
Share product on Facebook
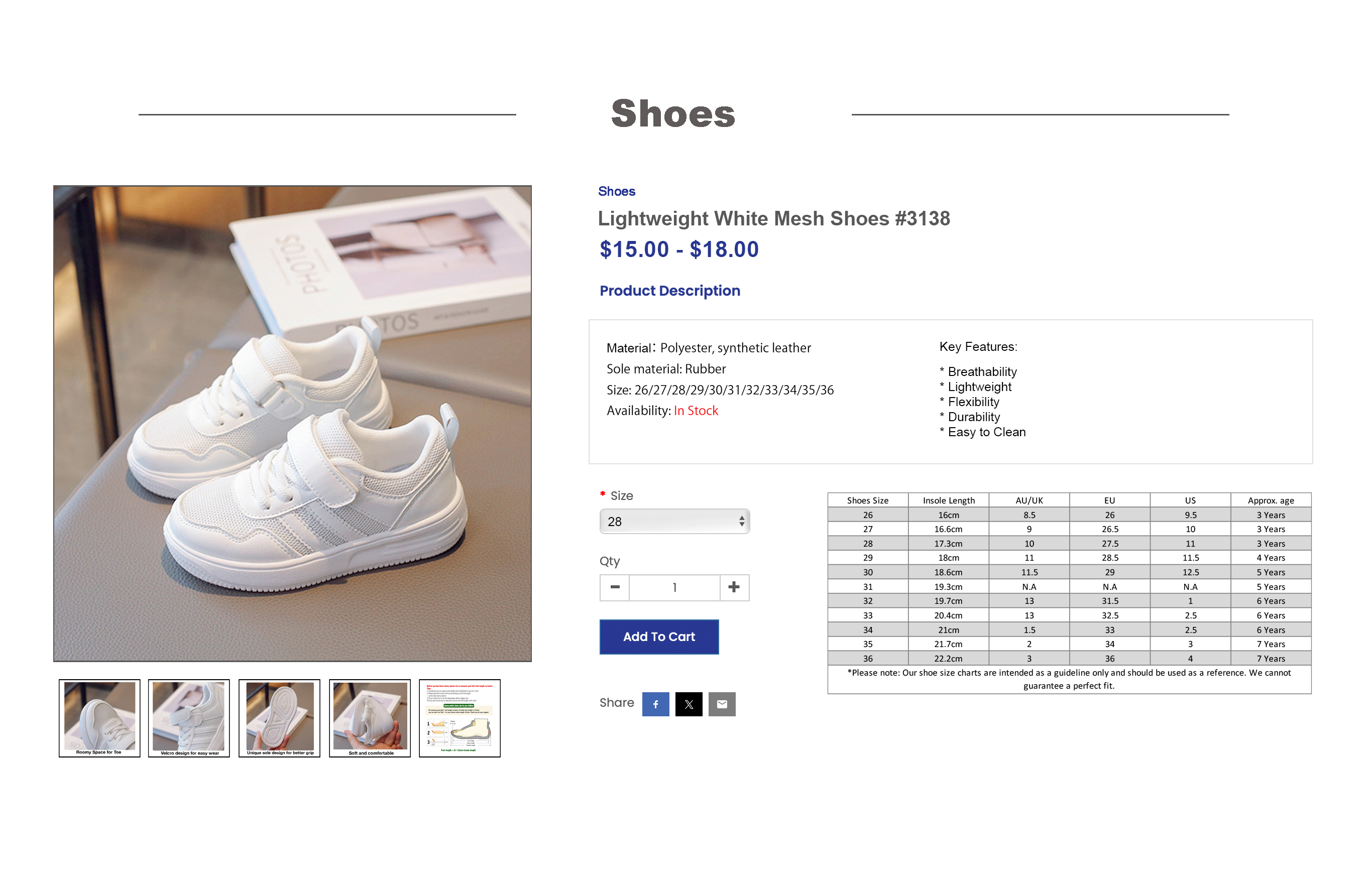[x=655, y=704]
